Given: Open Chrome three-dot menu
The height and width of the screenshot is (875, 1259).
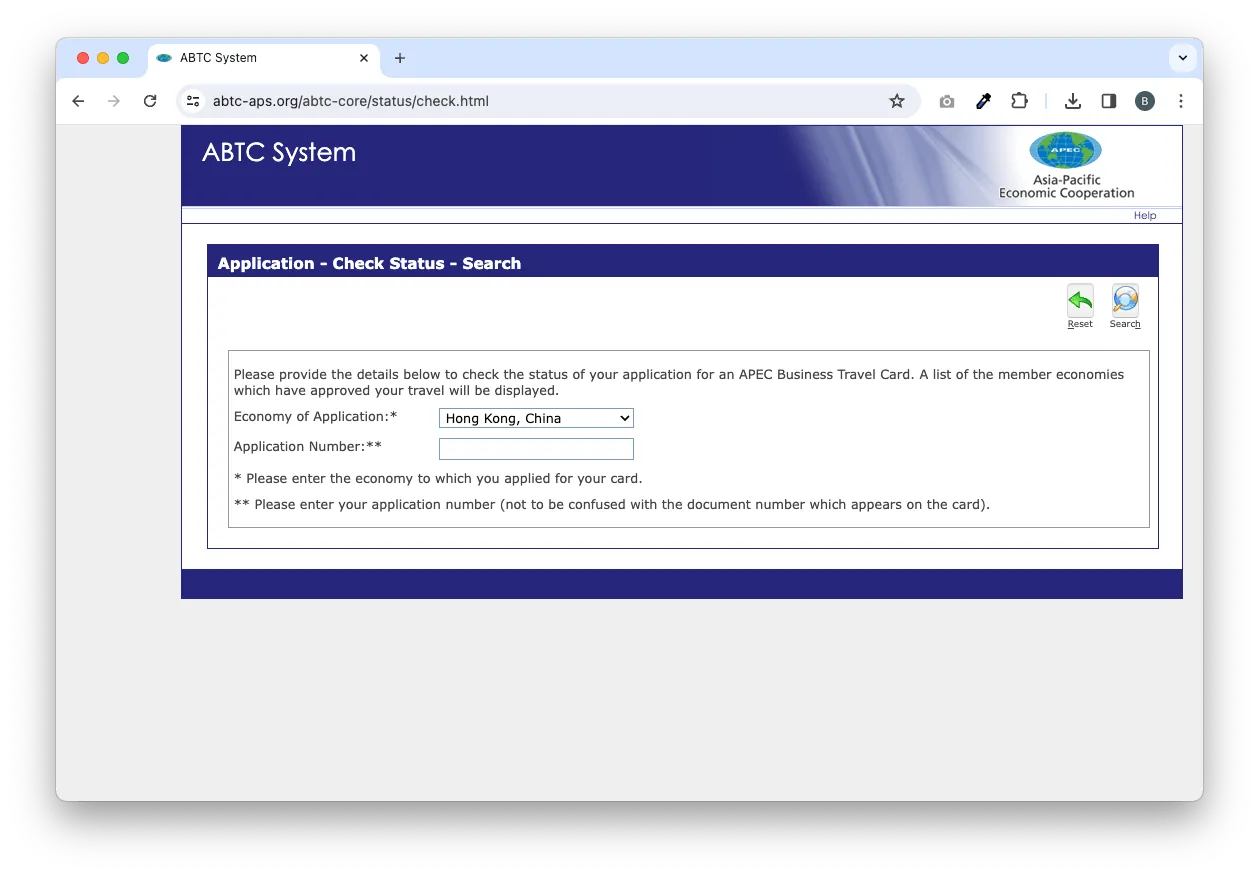Looking at the screenshot, I should tap(1181, 101).
